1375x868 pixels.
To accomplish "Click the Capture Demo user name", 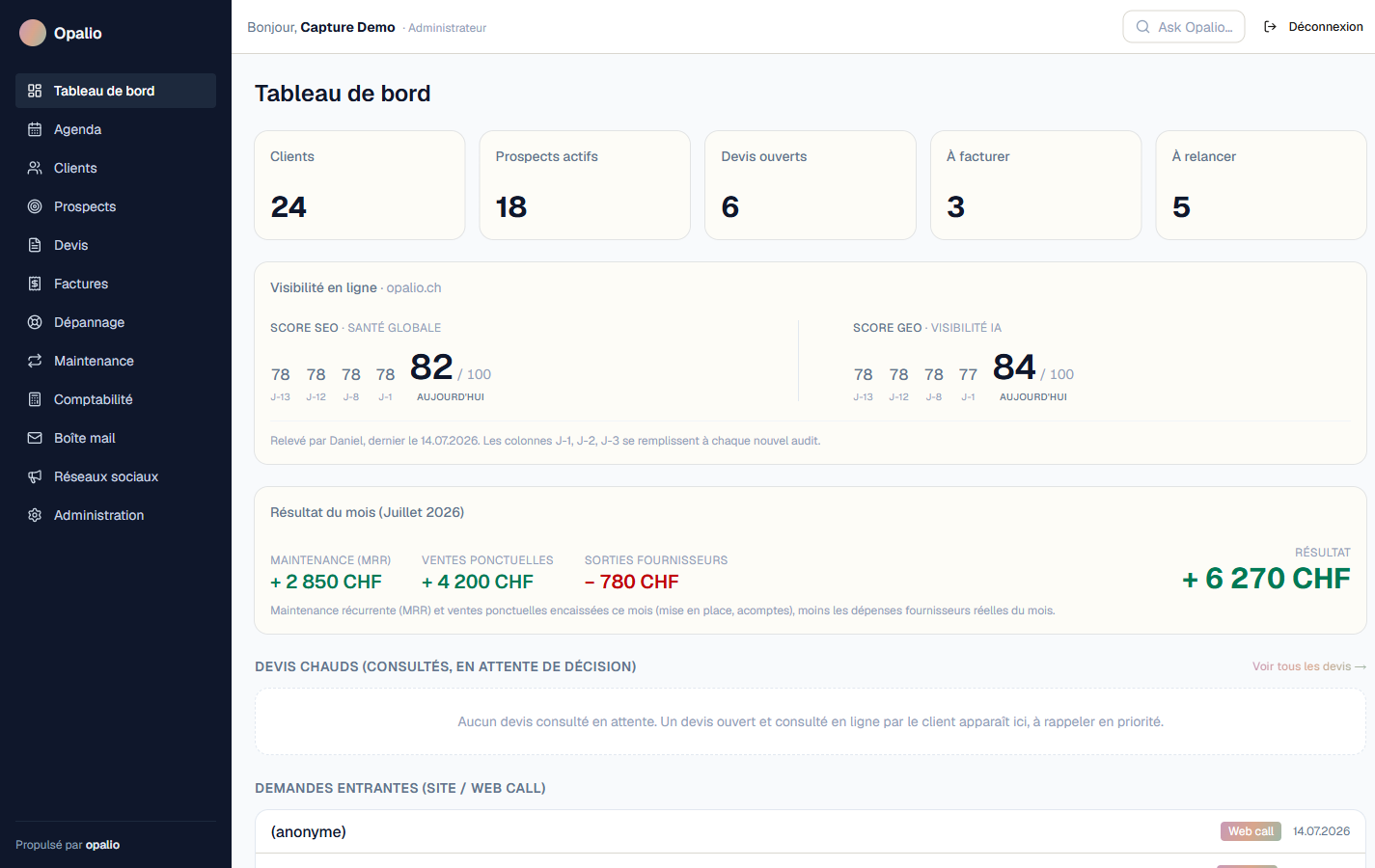I will (x=347, y=27).
